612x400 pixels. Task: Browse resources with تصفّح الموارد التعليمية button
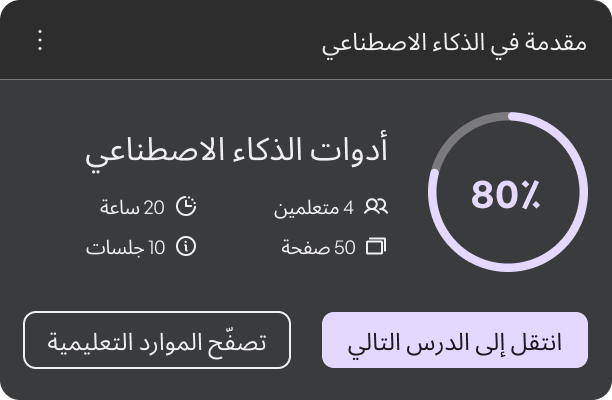pos(157,340)
